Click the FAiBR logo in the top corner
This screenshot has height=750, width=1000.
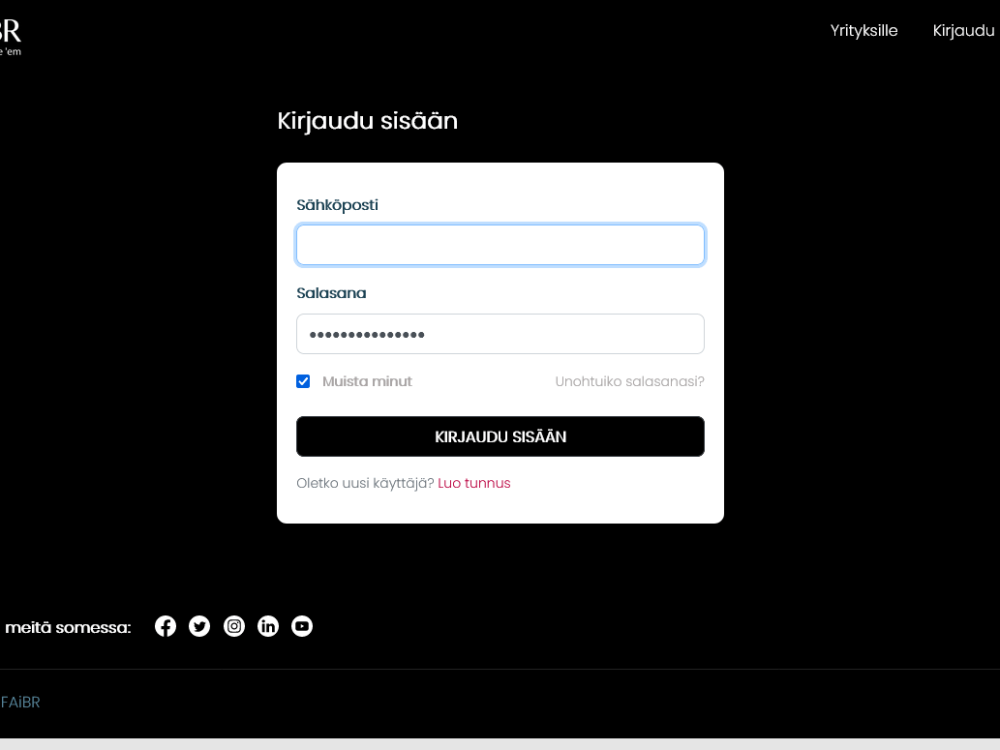coord(8,30)
